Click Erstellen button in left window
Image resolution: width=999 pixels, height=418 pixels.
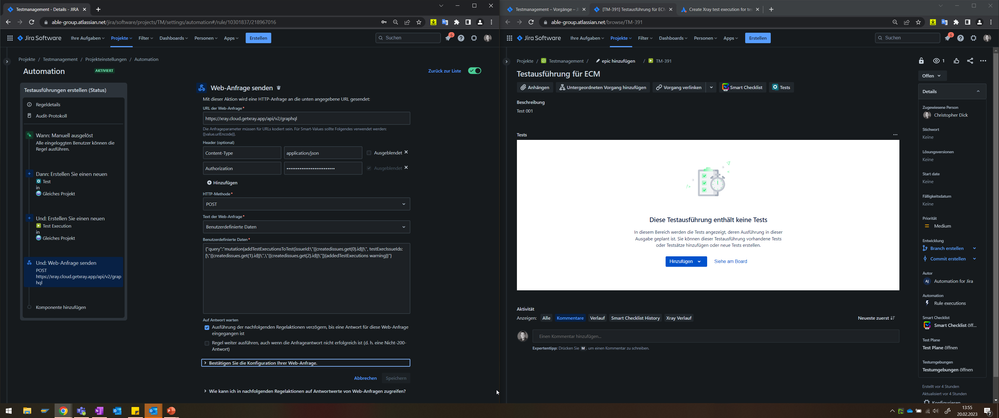point(258,38)
